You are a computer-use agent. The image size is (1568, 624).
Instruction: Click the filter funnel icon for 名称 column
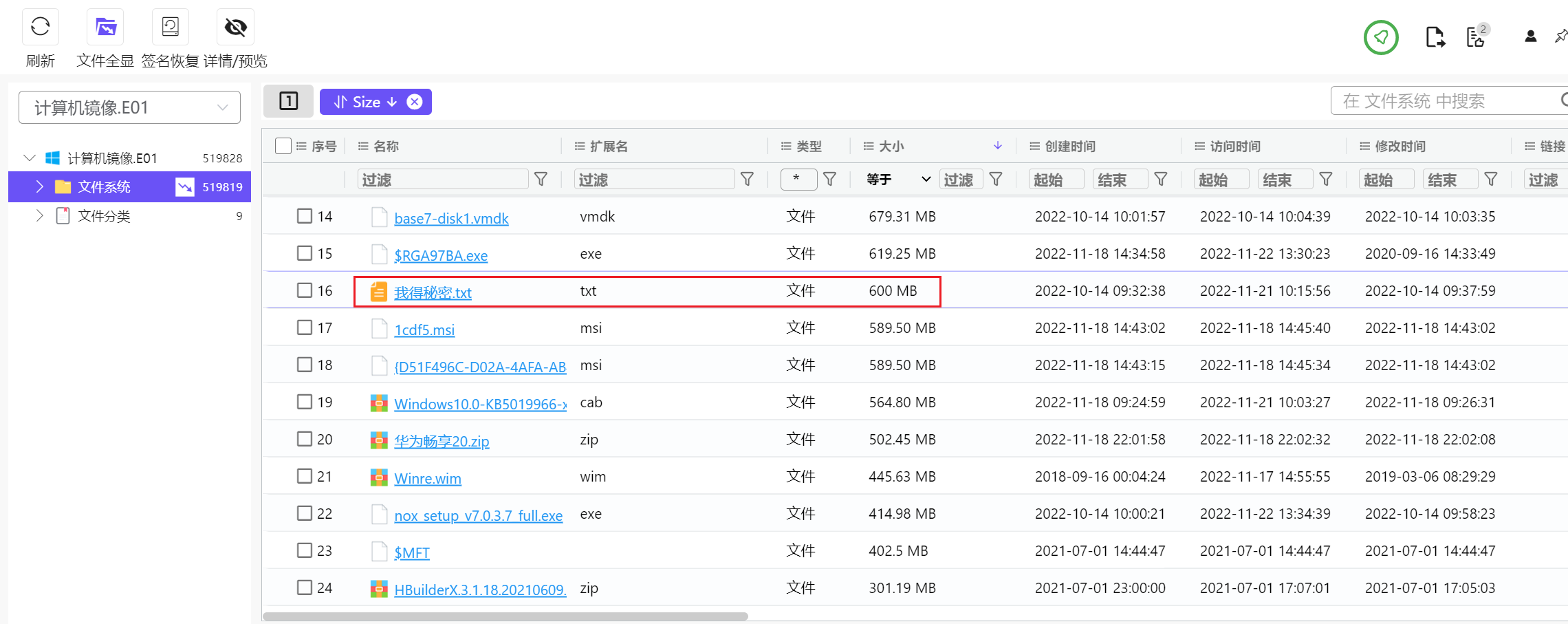[541, 180]
